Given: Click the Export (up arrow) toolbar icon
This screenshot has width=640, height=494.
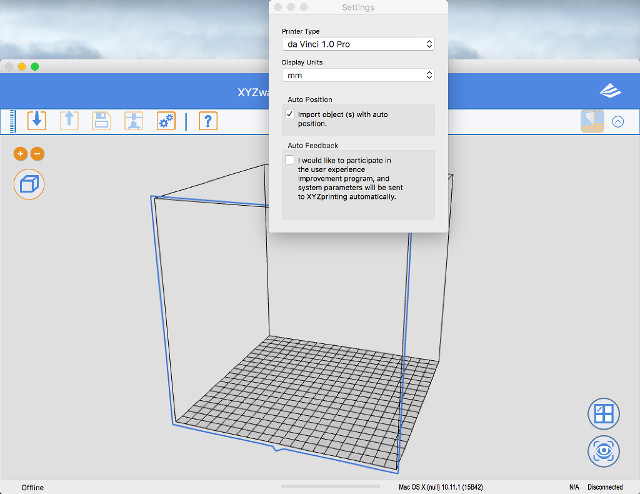Looking at the screenshot, I should click(x=69, y=120).
